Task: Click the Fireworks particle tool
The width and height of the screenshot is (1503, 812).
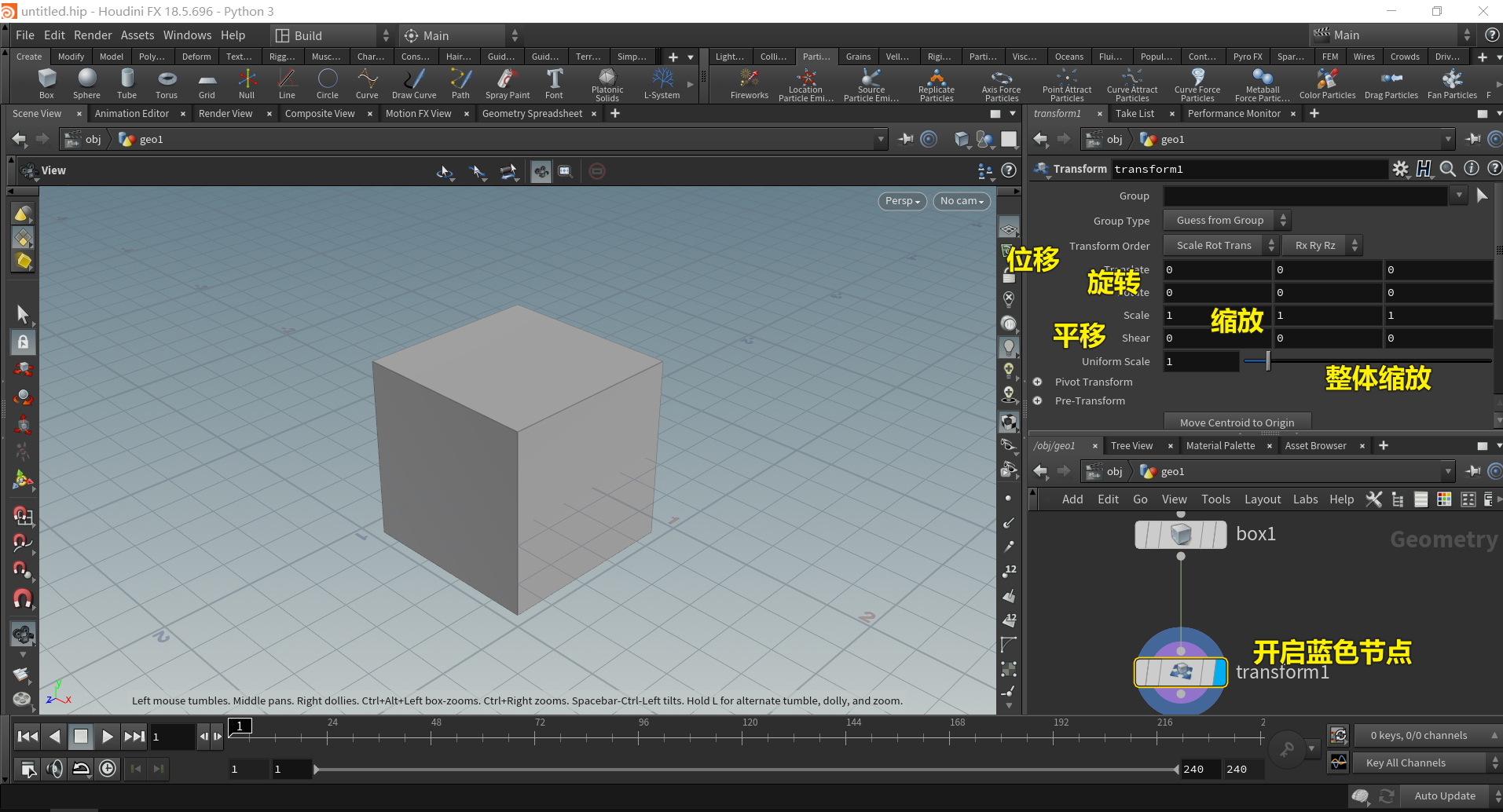Action: (749, 84)
